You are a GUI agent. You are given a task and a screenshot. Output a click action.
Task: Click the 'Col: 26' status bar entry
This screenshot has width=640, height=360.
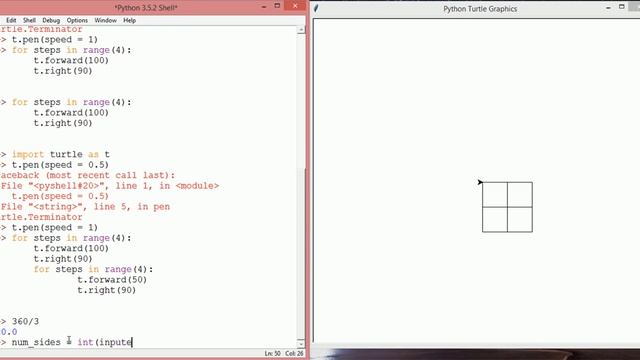point(294,353)
